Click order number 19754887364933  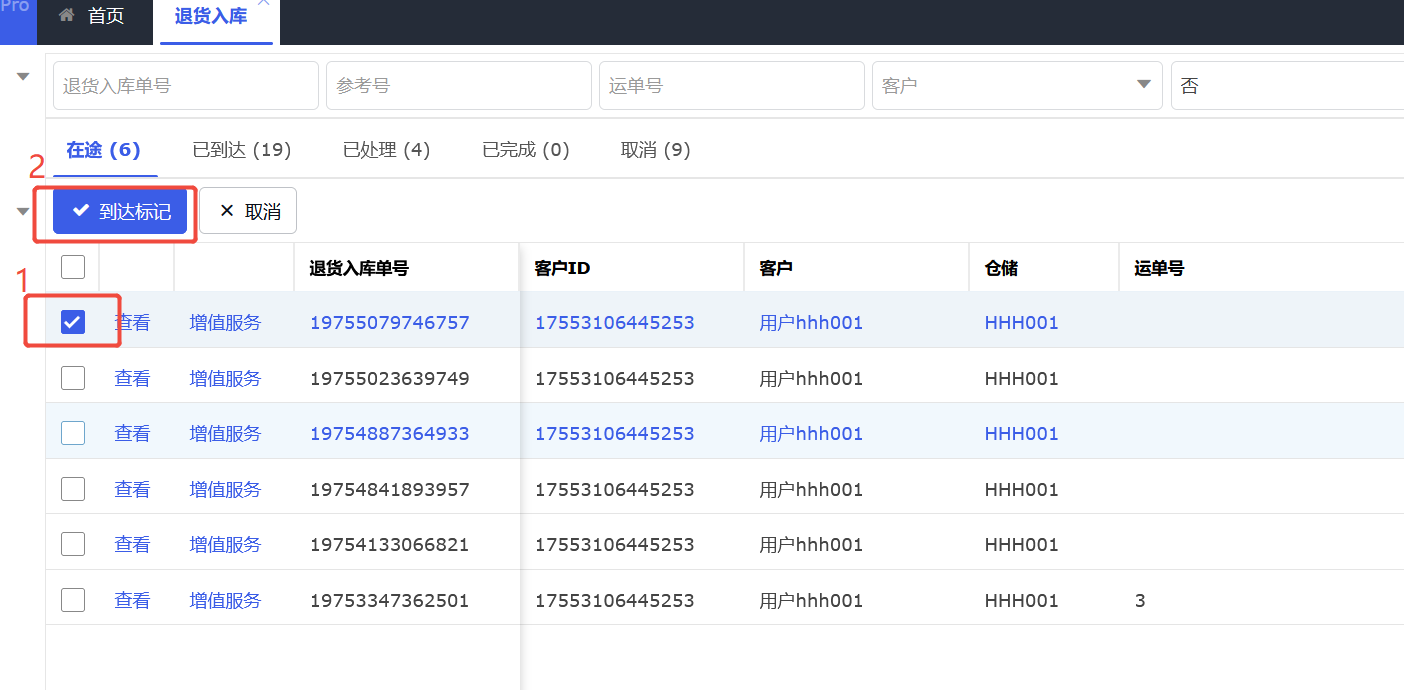tap(390, 433)
